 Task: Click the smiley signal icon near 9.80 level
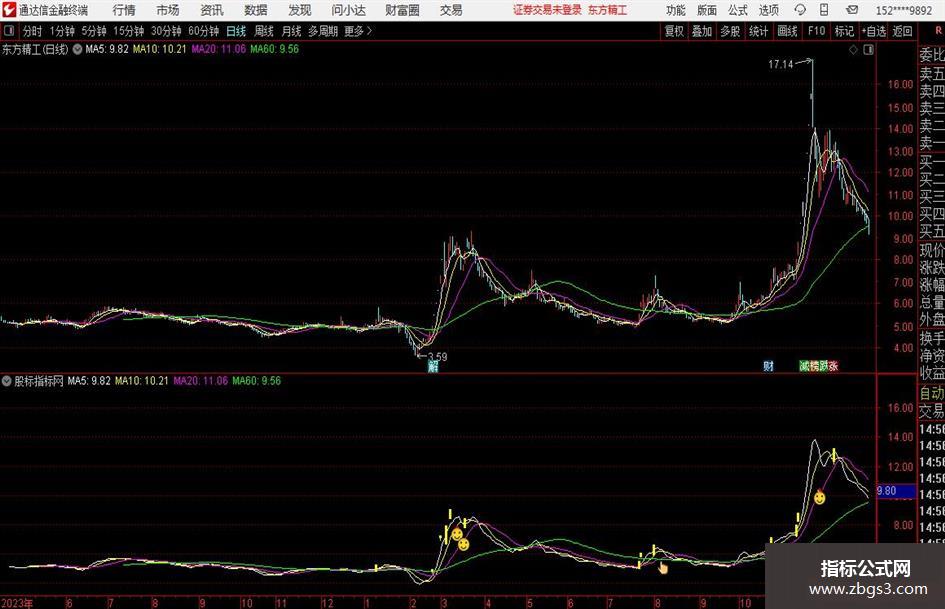coord(820,498)
